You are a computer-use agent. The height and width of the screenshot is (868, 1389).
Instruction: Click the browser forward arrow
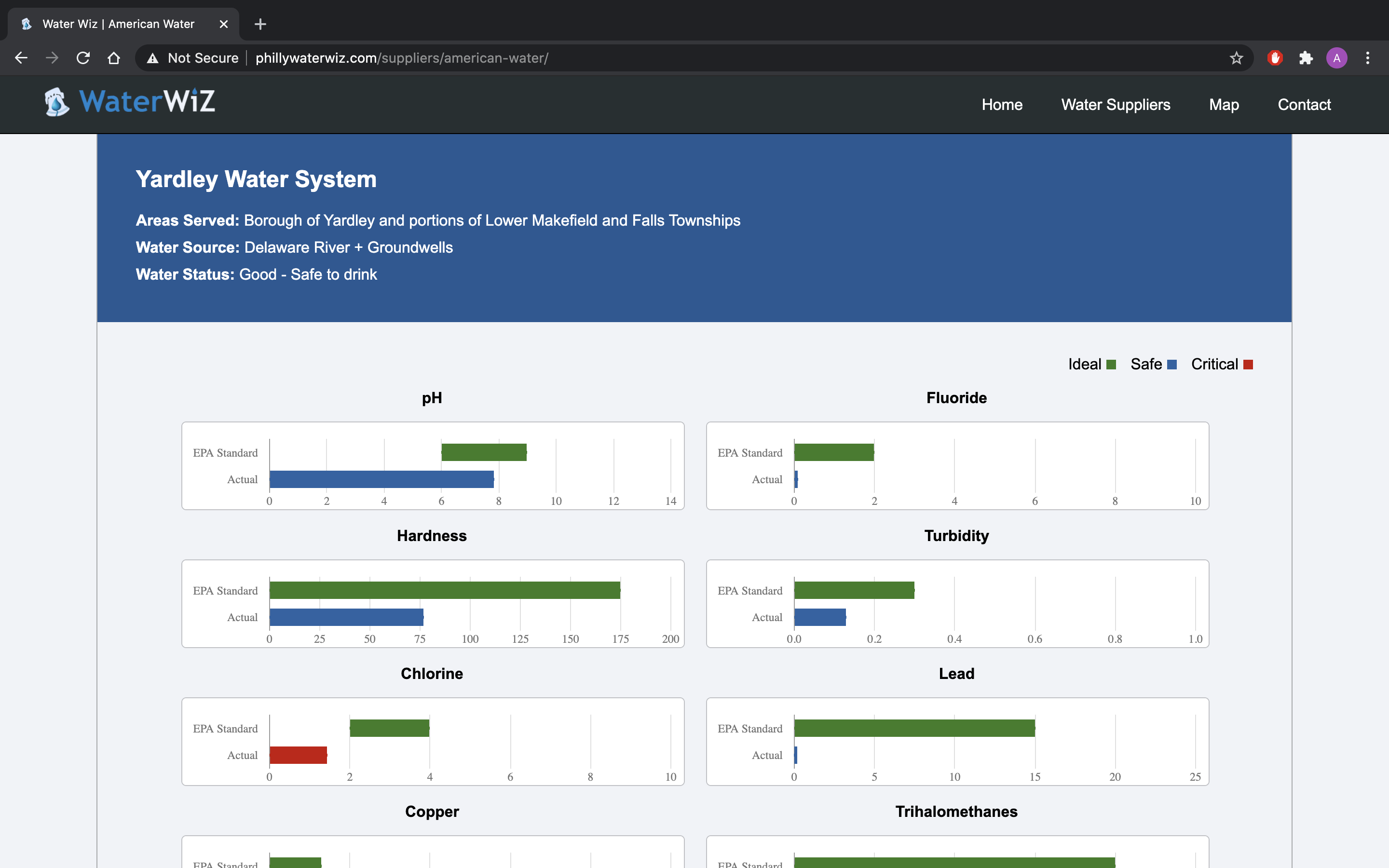[52, 58]
